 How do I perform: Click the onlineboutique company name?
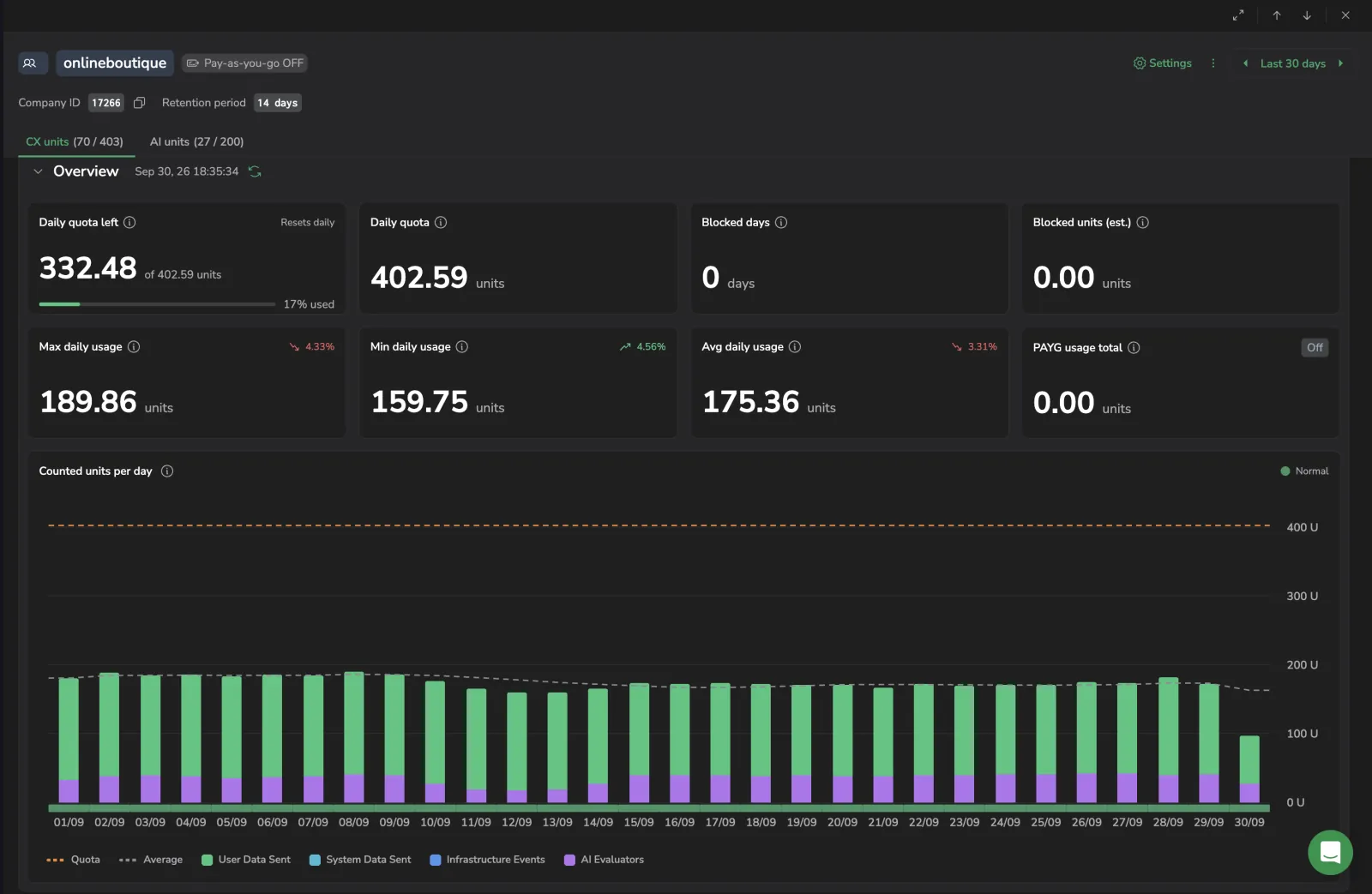coord(115,63)
